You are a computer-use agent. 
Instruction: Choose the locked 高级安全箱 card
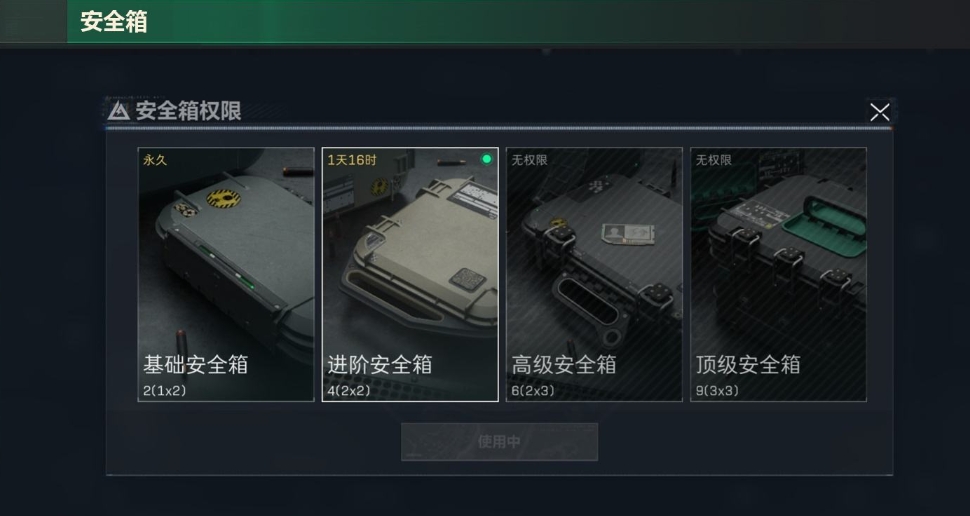pos(594,275)
